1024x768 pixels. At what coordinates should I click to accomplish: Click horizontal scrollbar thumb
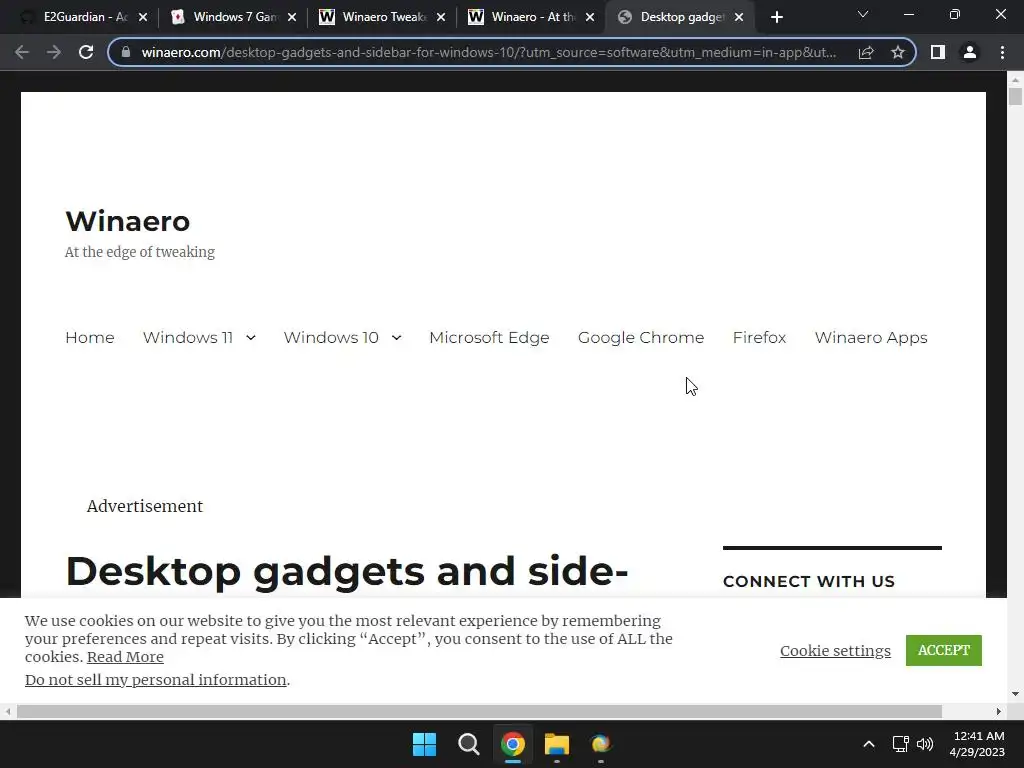479,711
